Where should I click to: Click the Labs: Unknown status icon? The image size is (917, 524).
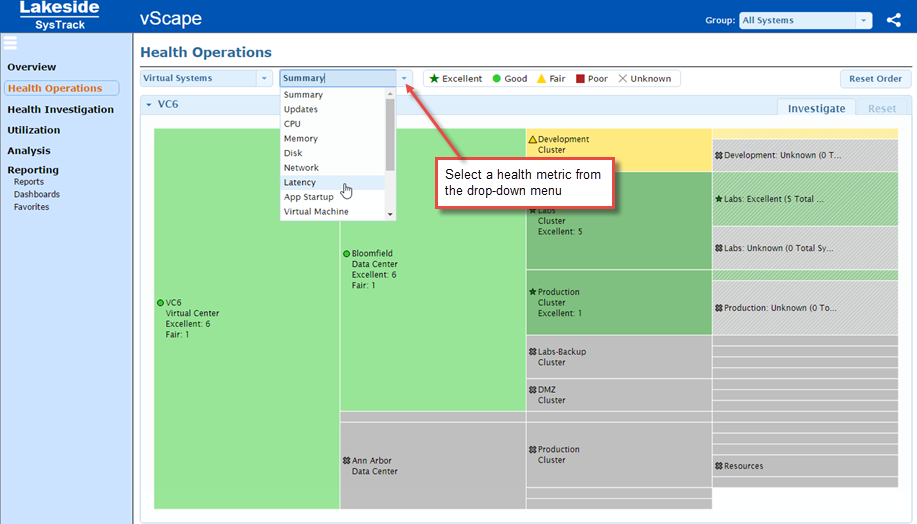point(719,248)
